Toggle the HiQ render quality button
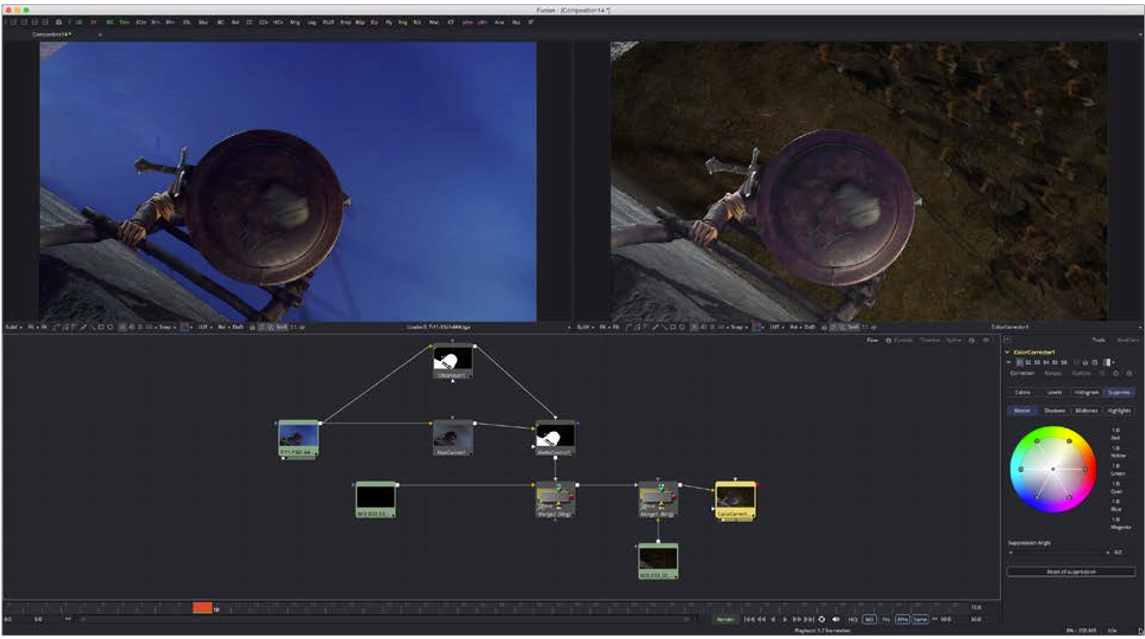The width and height of the screenshot is (1145, 639). point(853,619)
